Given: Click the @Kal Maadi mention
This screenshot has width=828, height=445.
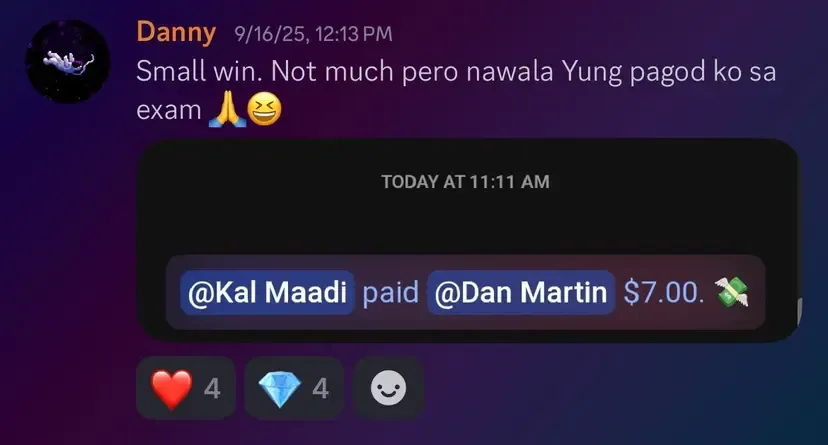Looking at the screenshot, I should click(x=267, y=292).
